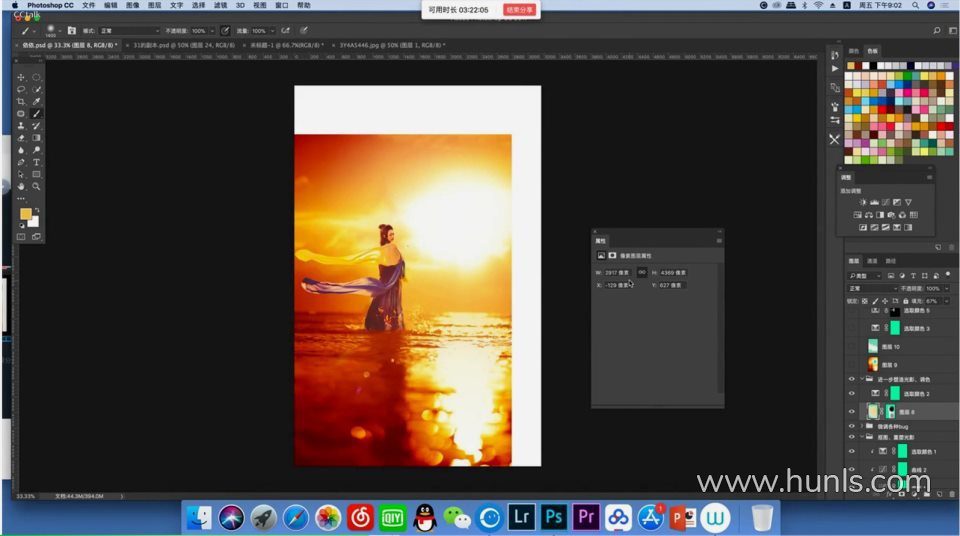Swap foreground and background colors

(x=37, y=210)
